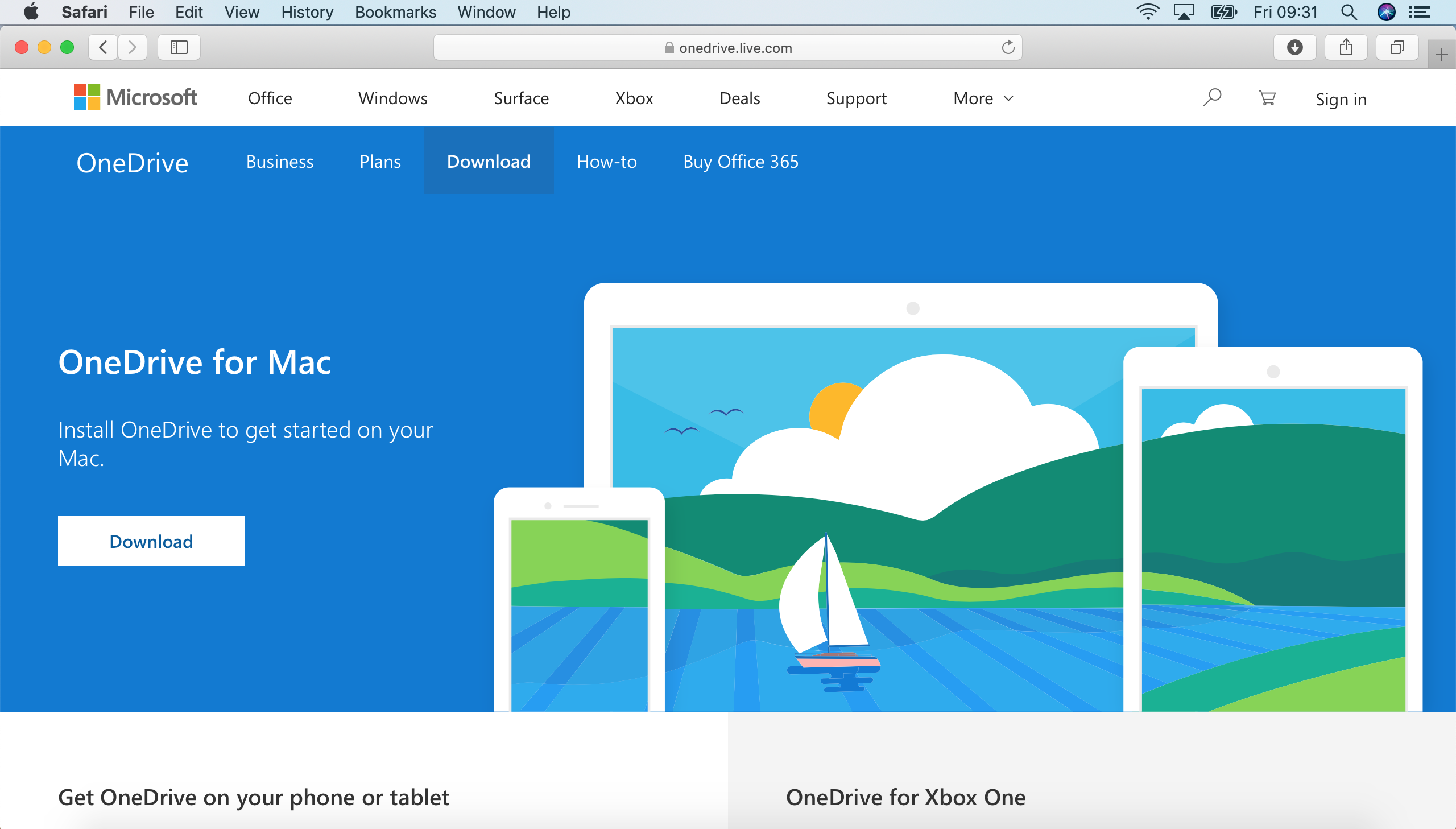The height and width of the screenshot is (829, 1456).
Task: Open the Wi-Fi status menu
Action: (x=1148, y=12)
